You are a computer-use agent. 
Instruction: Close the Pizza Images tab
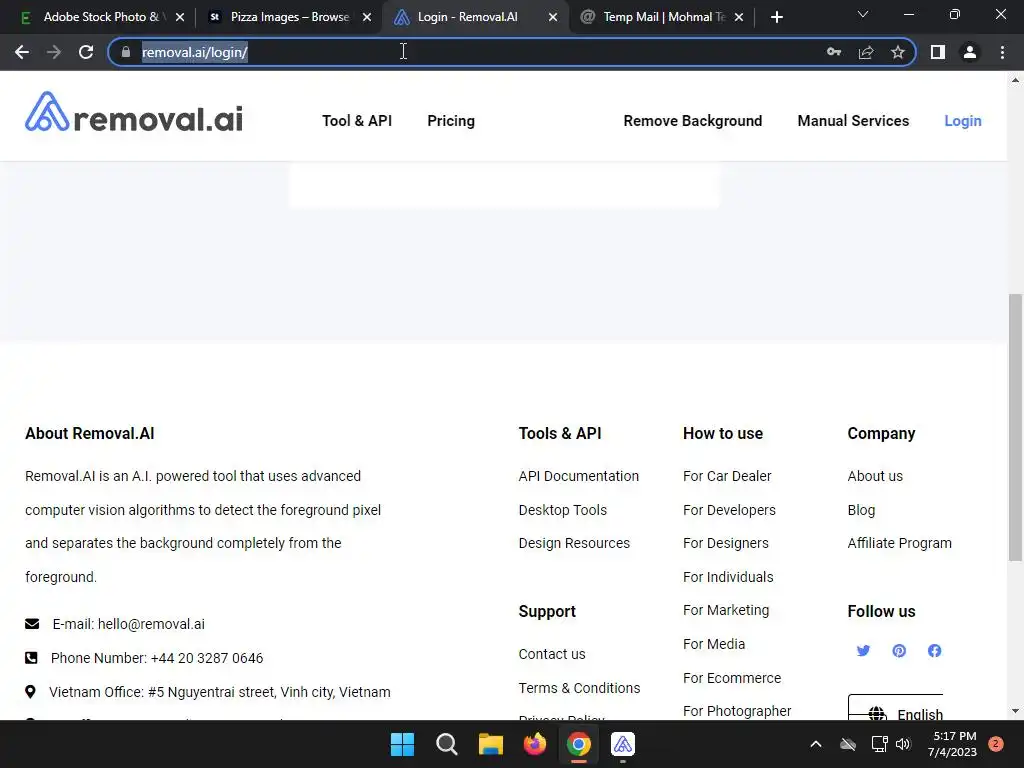(367, 17)
